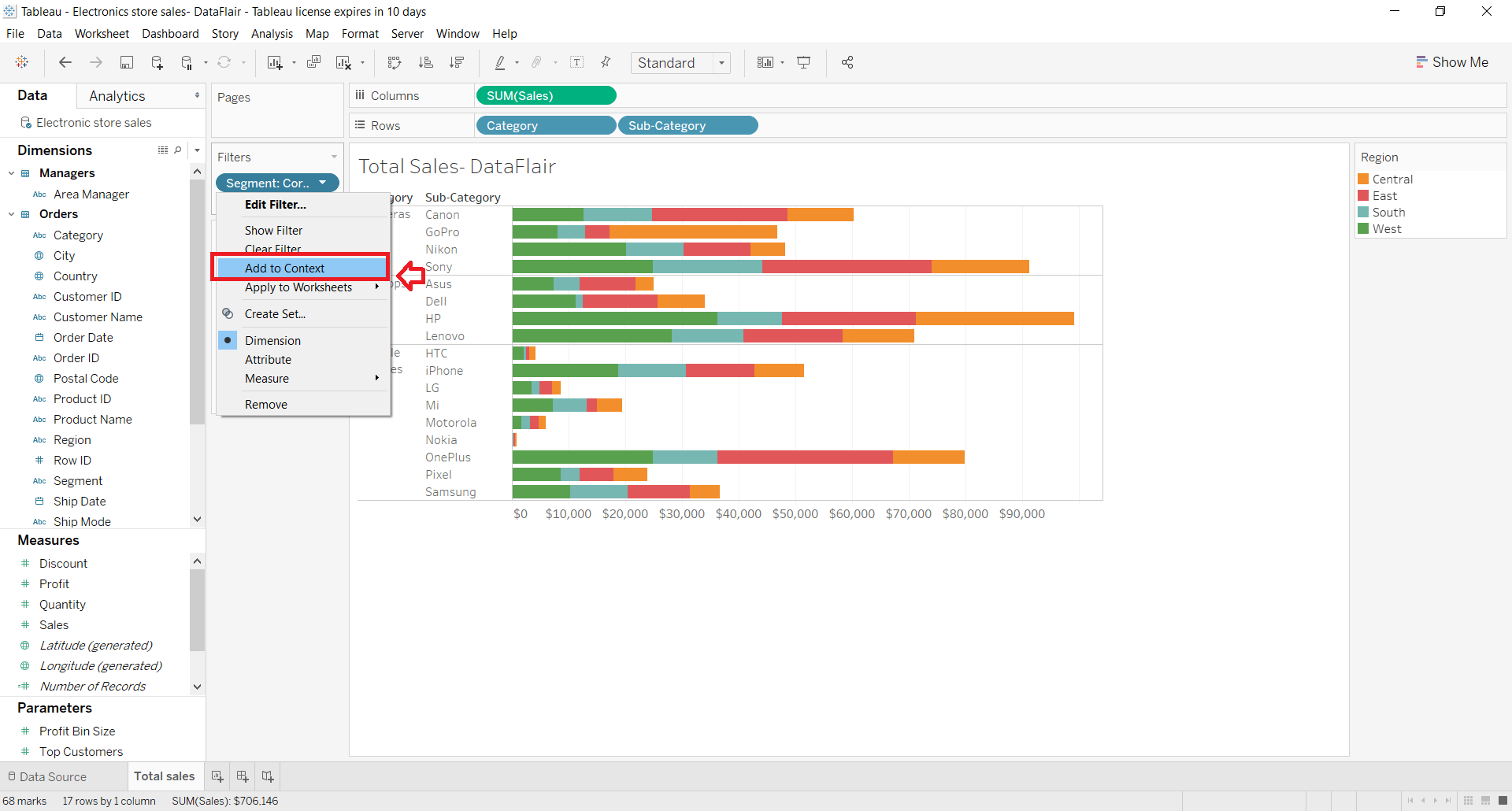Viewport: 1512px width, 811px height.
Task: Click Add to Context in the menu
Action: click(284, 268)
